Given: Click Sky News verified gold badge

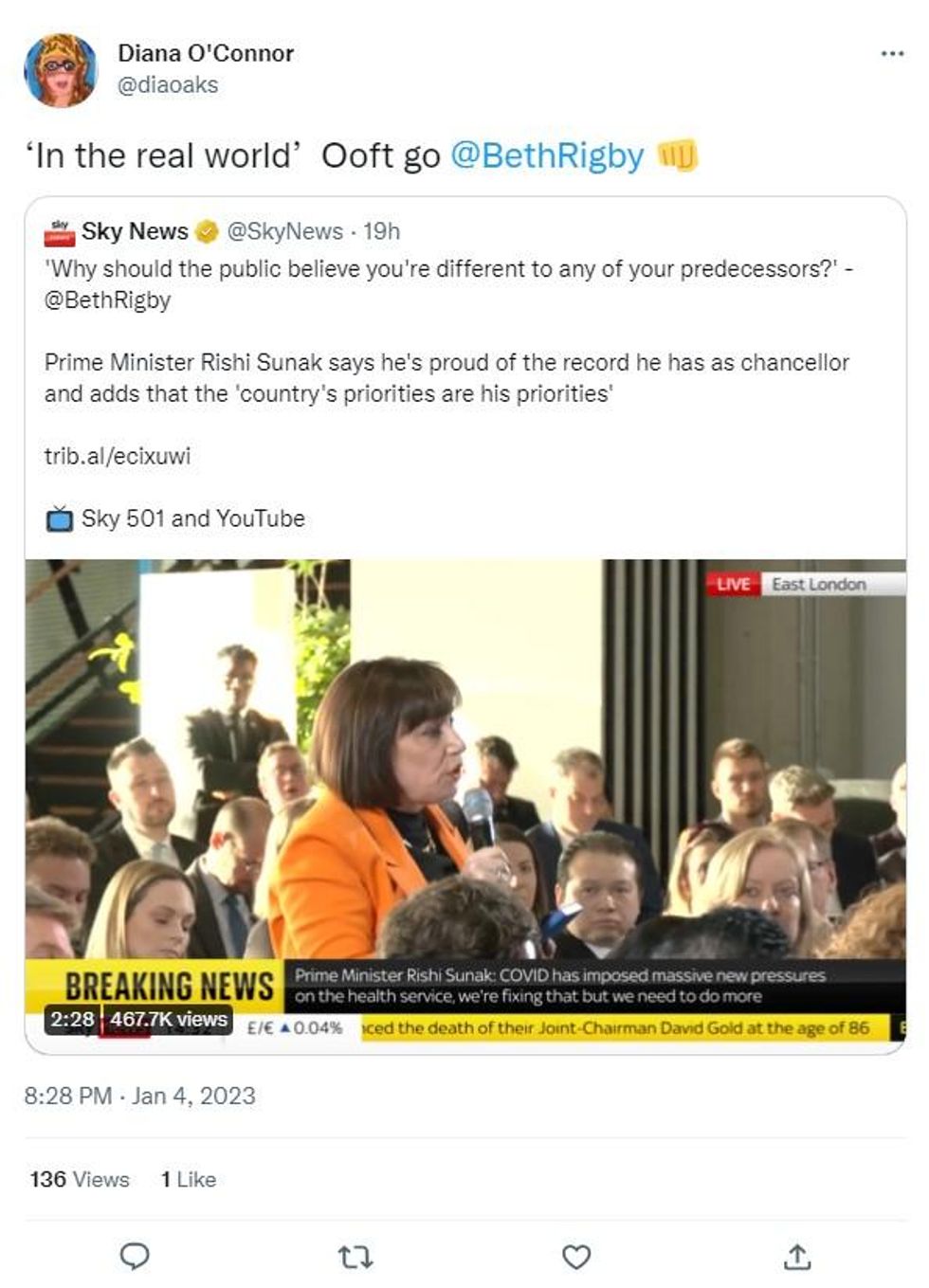Looking at the screenshot, I should (x=207, y=231).
